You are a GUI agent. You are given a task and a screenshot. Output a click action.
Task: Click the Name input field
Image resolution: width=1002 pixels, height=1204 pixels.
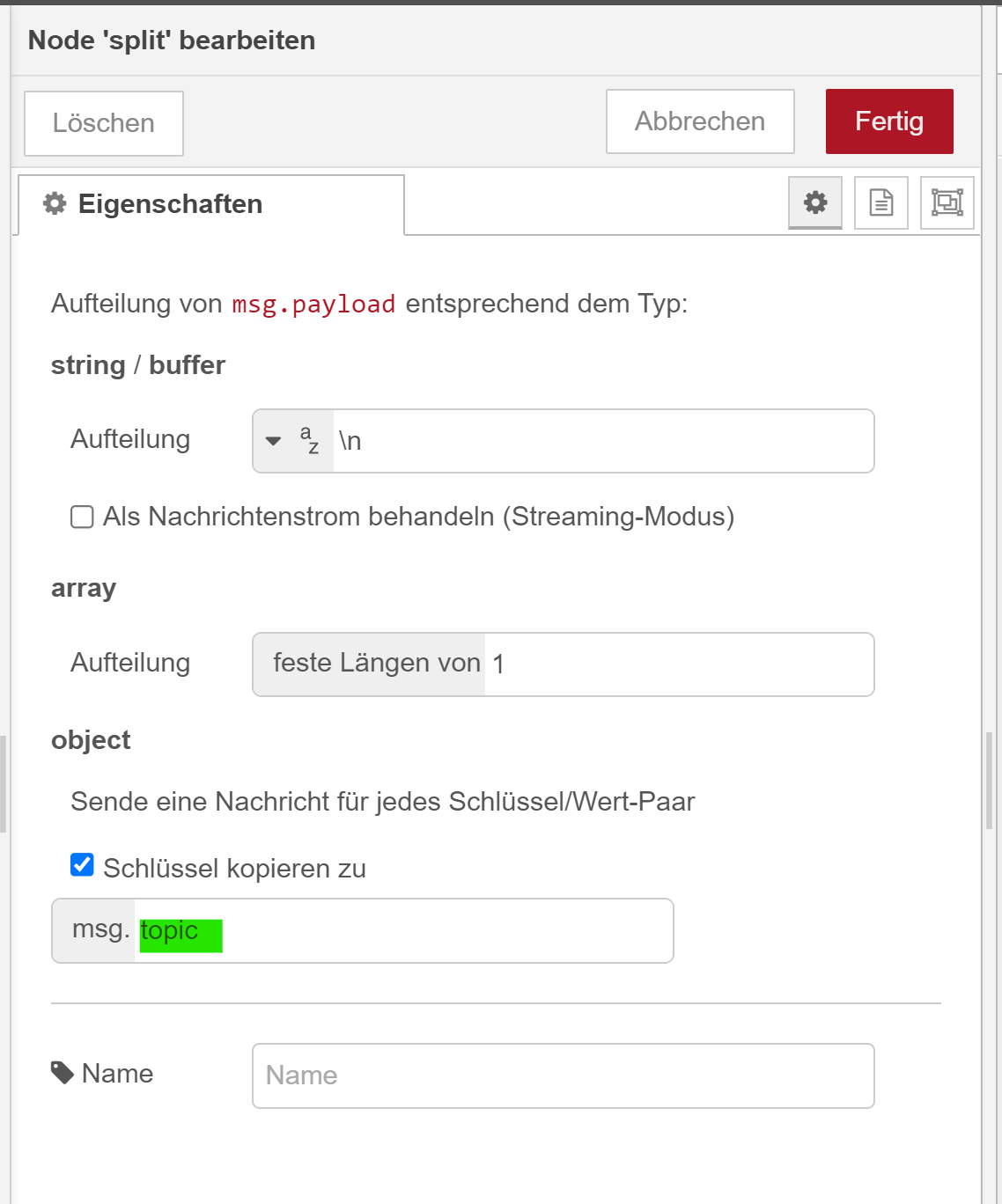point(563,1076)
